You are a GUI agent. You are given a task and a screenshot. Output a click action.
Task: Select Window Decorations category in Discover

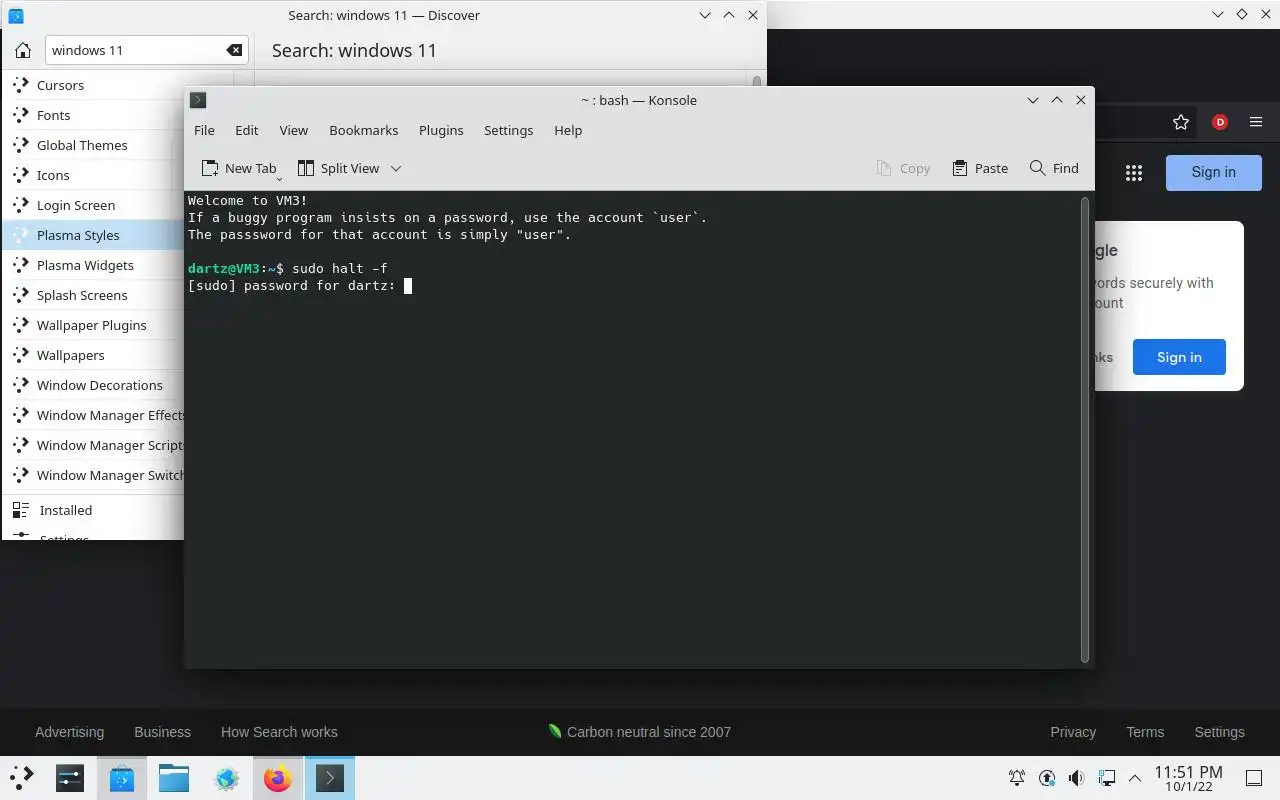coord(94,385)
